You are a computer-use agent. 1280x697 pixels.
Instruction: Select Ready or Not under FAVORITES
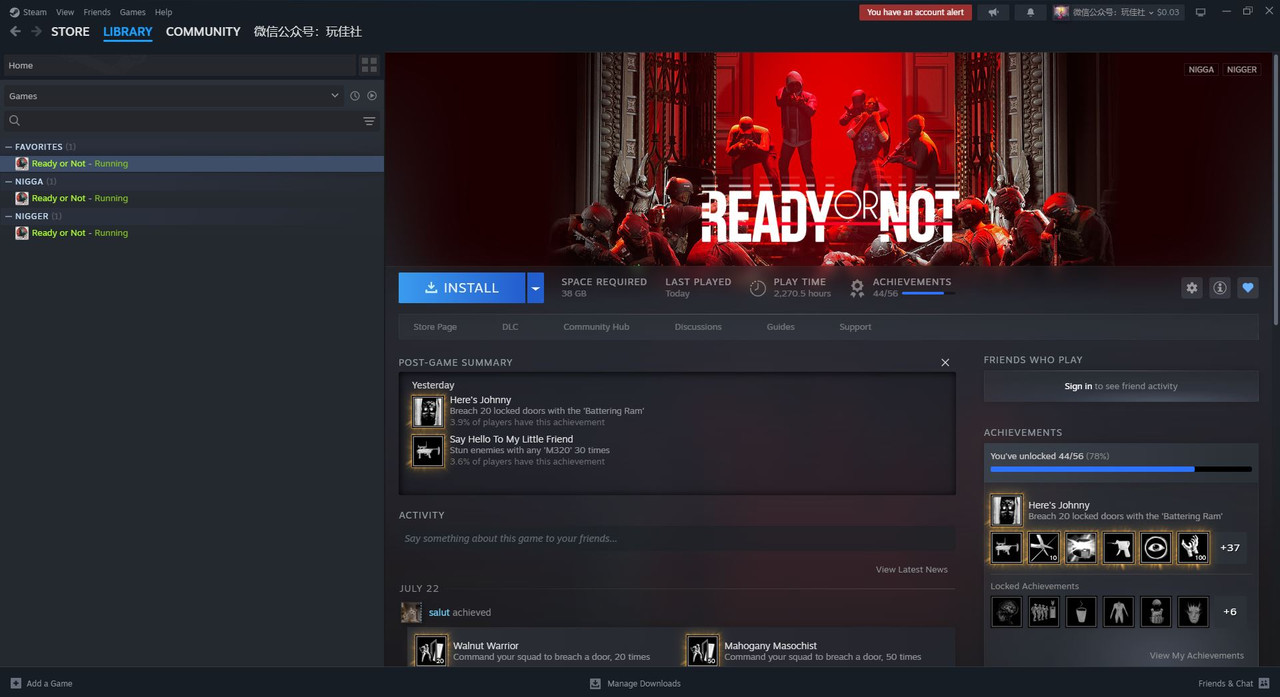[192, 164]
